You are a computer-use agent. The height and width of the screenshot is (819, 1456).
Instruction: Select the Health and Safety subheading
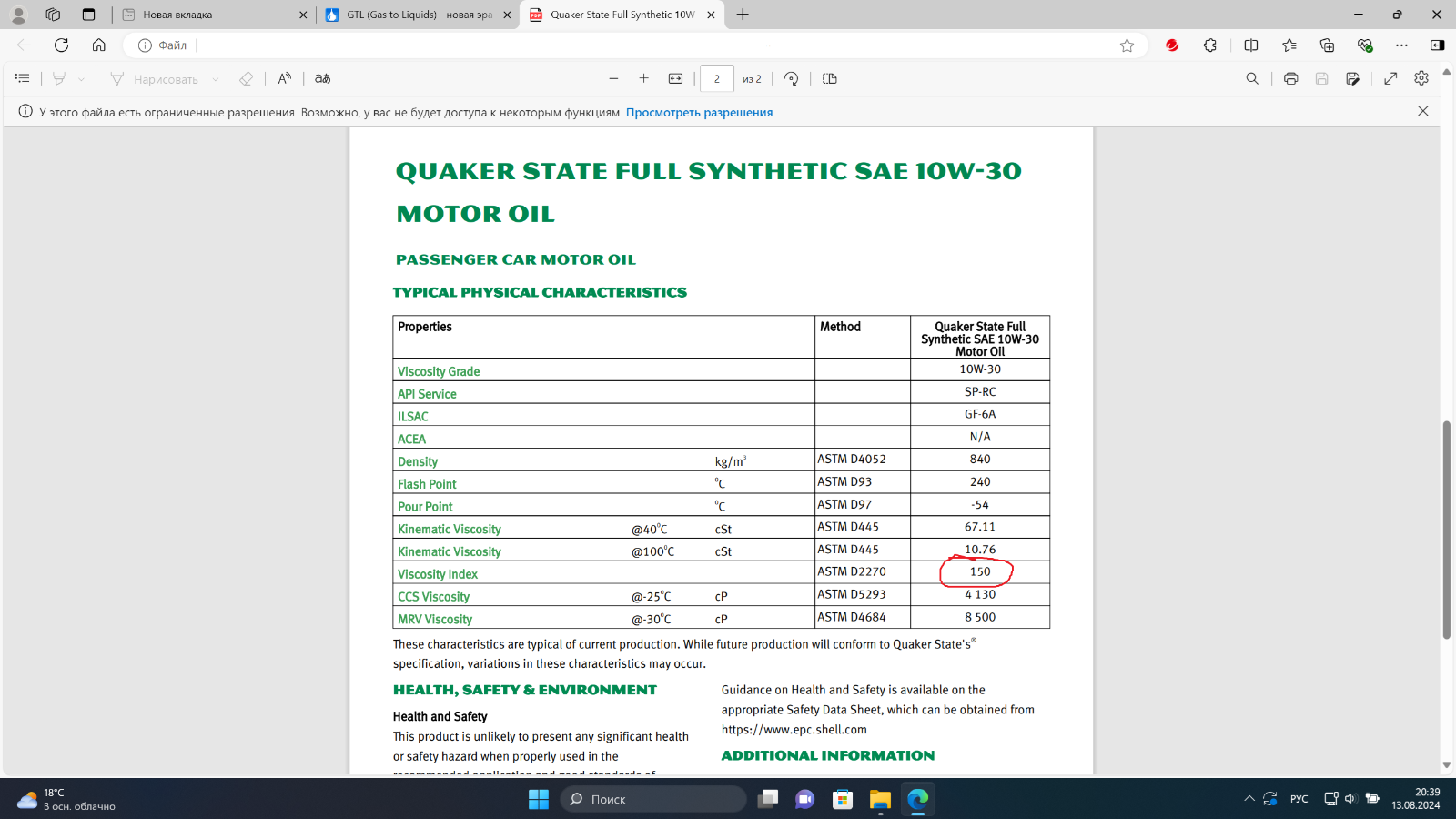click(440, 717)
